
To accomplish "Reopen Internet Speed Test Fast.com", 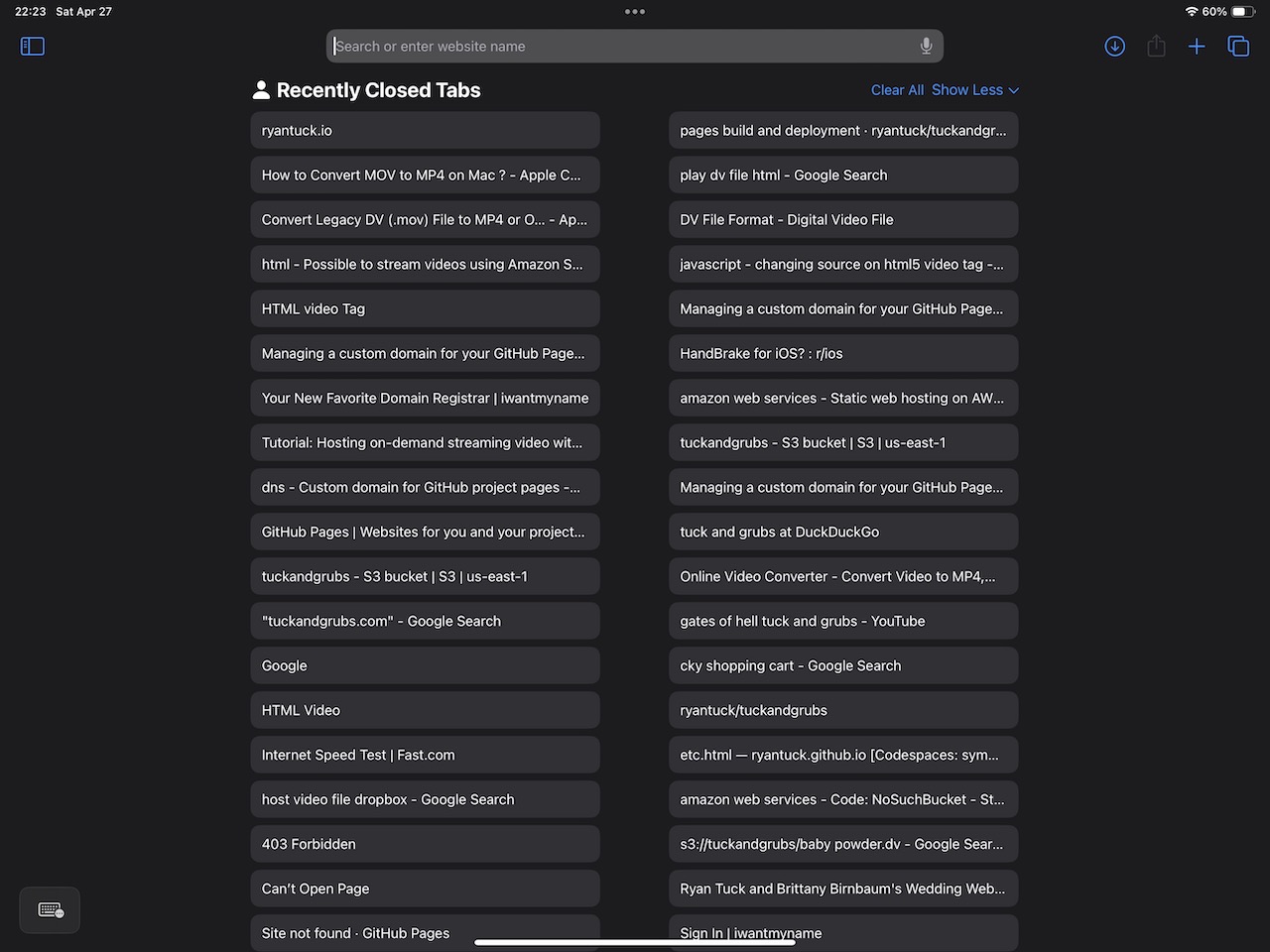I will 425,756.
